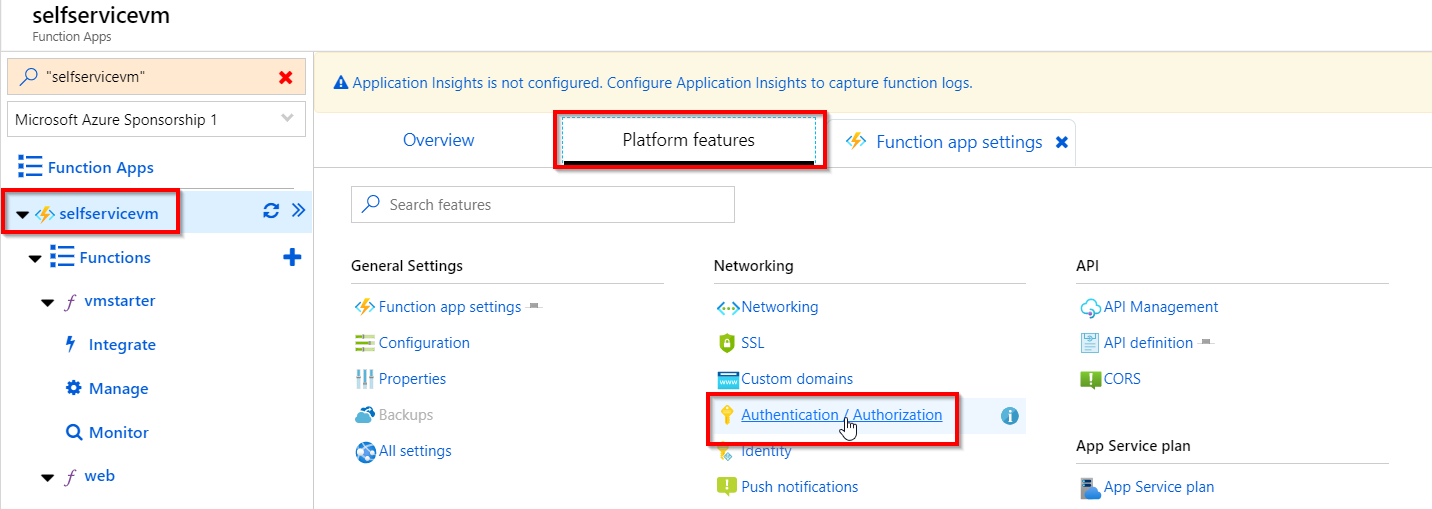1432x509 pixels.
Task: Open the Custom domains link
Action: pos(797,379)
